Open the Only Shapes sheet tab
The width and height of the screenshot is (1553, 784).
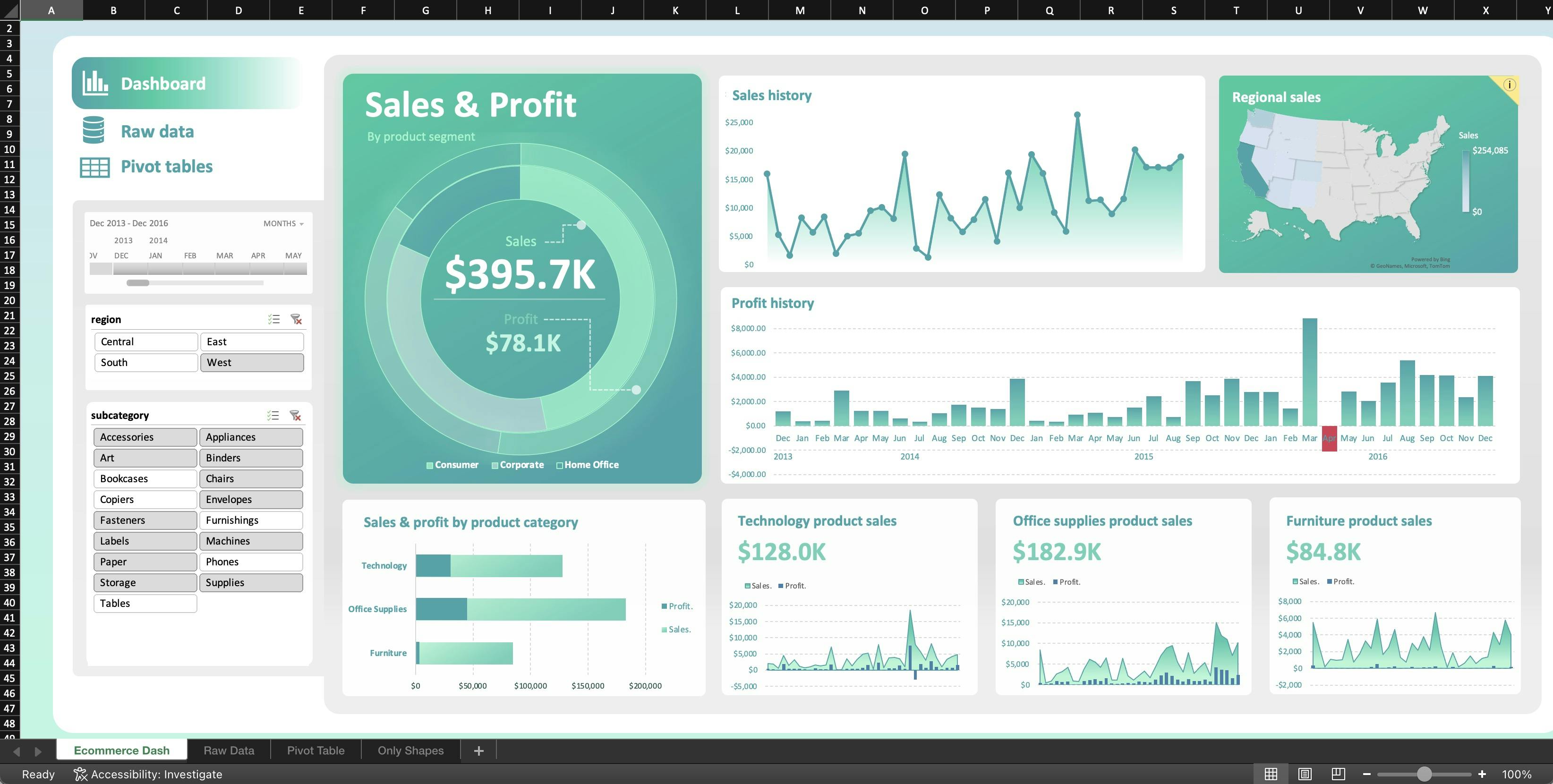[x=410, y=750]
